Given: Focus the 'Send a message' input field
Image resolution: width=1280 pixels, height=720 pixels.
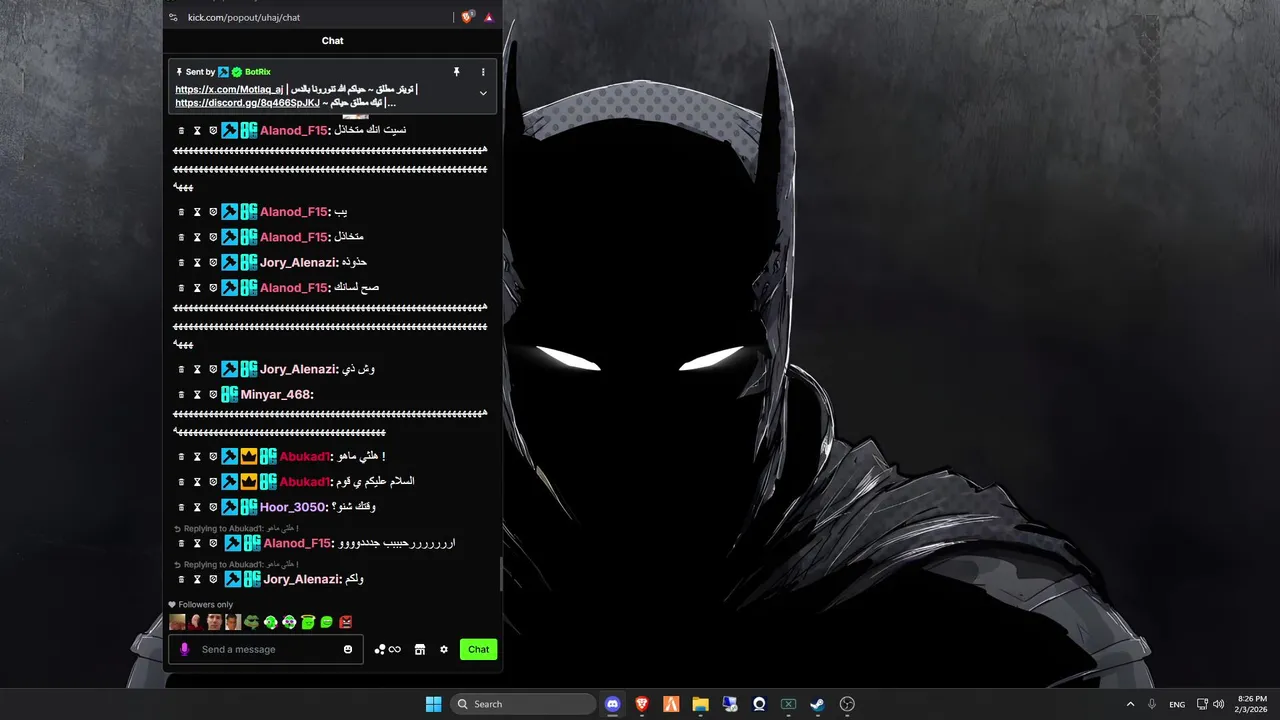Looking at the screenshot, I should [x=266, y=649].
